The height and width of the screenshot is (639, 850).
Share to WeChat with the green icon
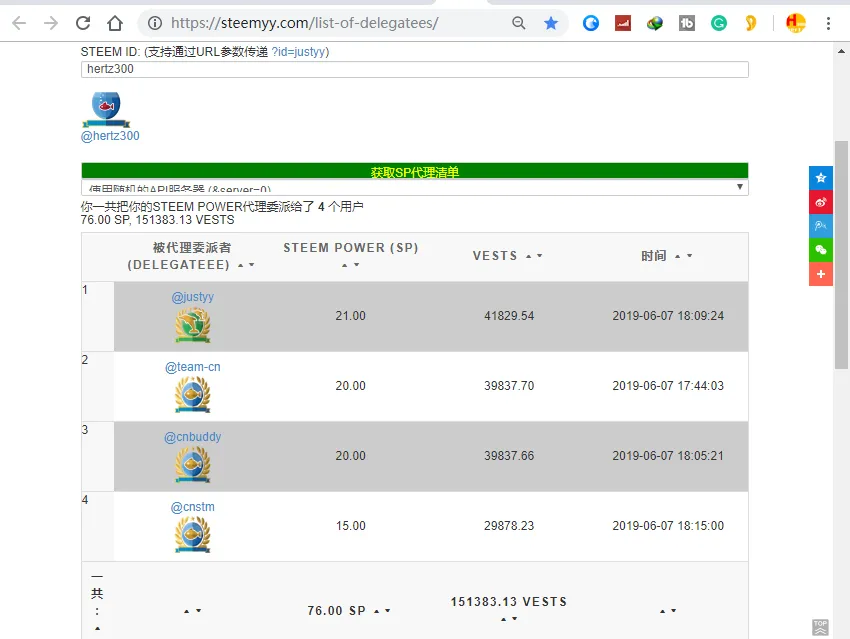coord(821,250)
